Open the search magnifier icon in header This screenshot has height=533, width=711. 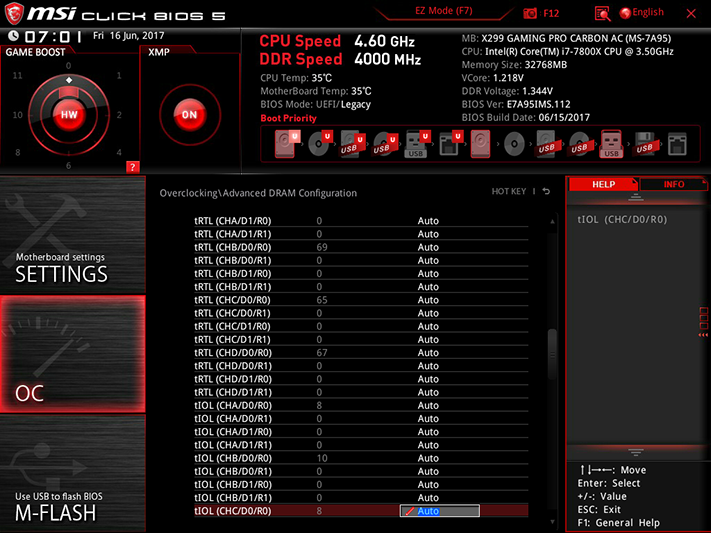[602, 14]
